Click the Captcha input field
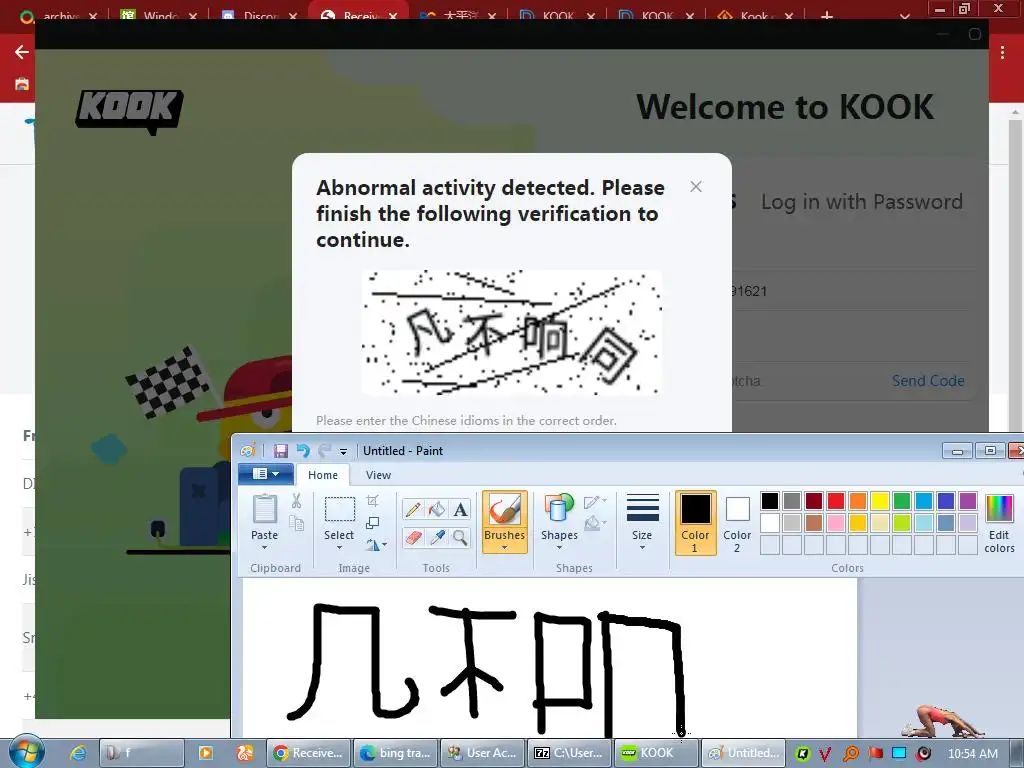 [x=805, y=381]
